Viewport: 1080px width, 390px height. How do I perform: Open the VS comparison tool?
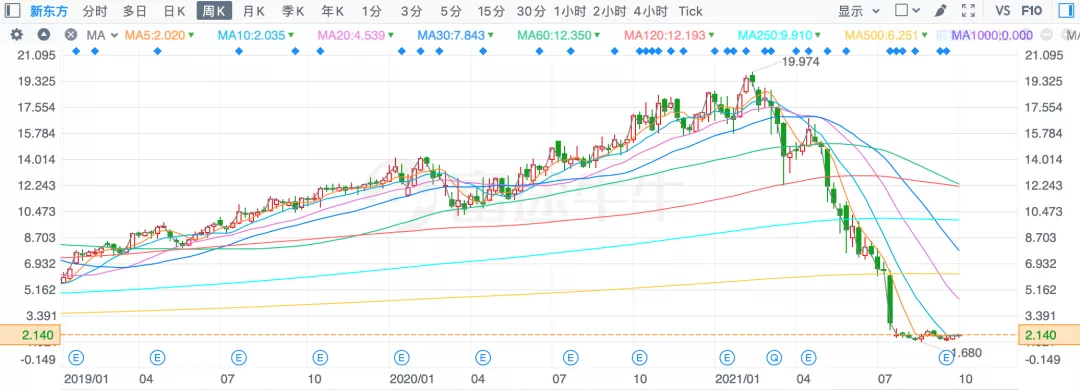1003,11
